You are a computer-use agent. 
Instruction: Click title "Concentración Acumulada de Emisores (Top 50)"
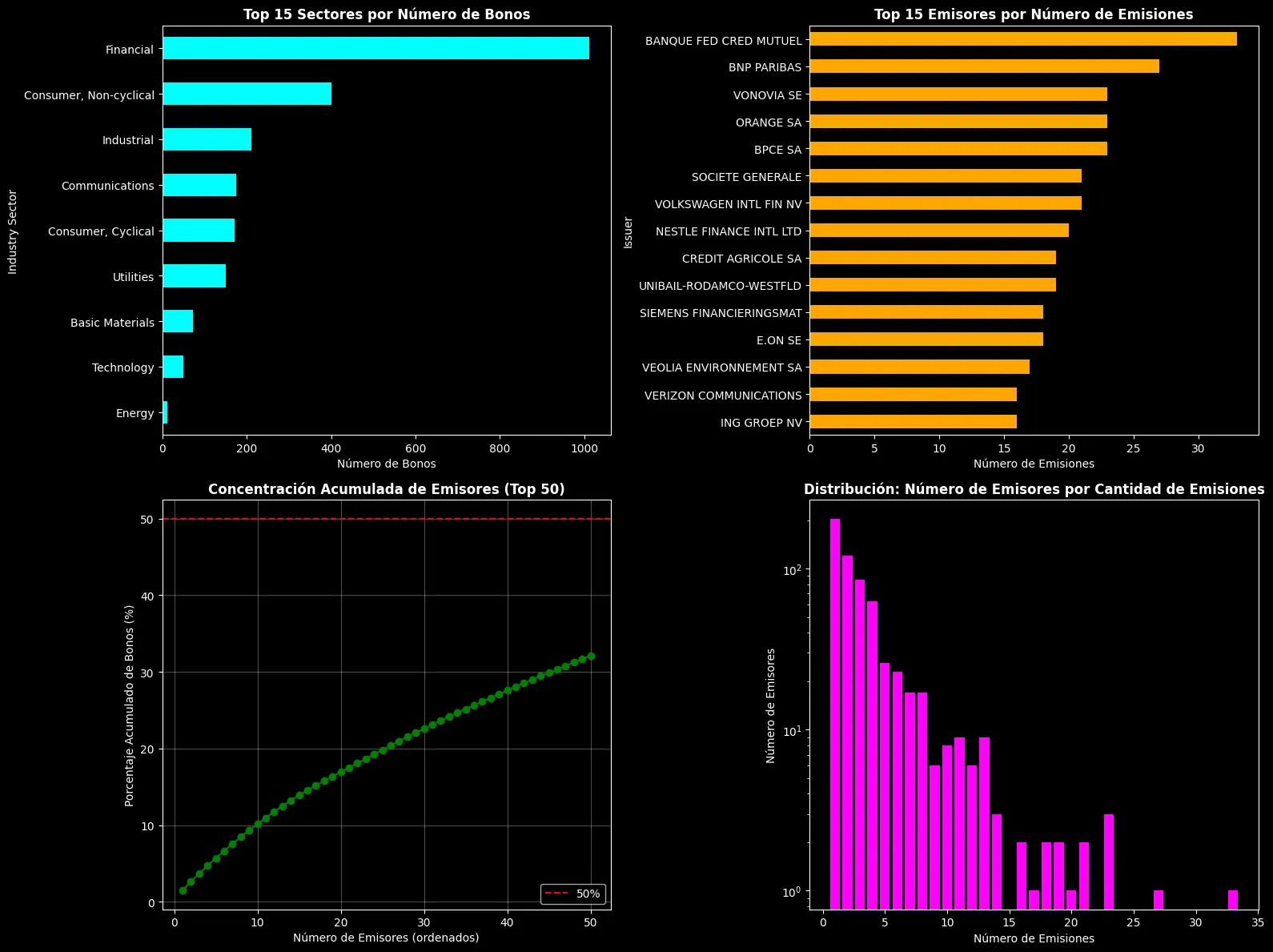click(387, 489)
